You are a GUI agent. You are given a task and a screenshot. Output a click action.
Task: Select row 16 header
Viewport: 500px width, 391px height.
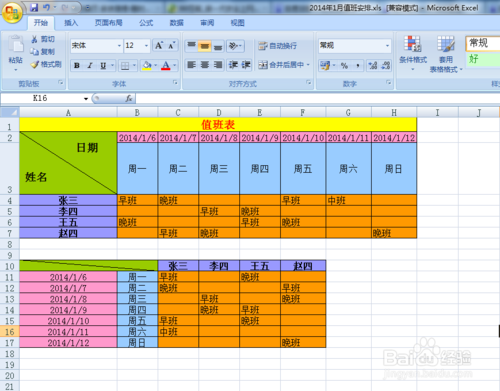(10, 332)
